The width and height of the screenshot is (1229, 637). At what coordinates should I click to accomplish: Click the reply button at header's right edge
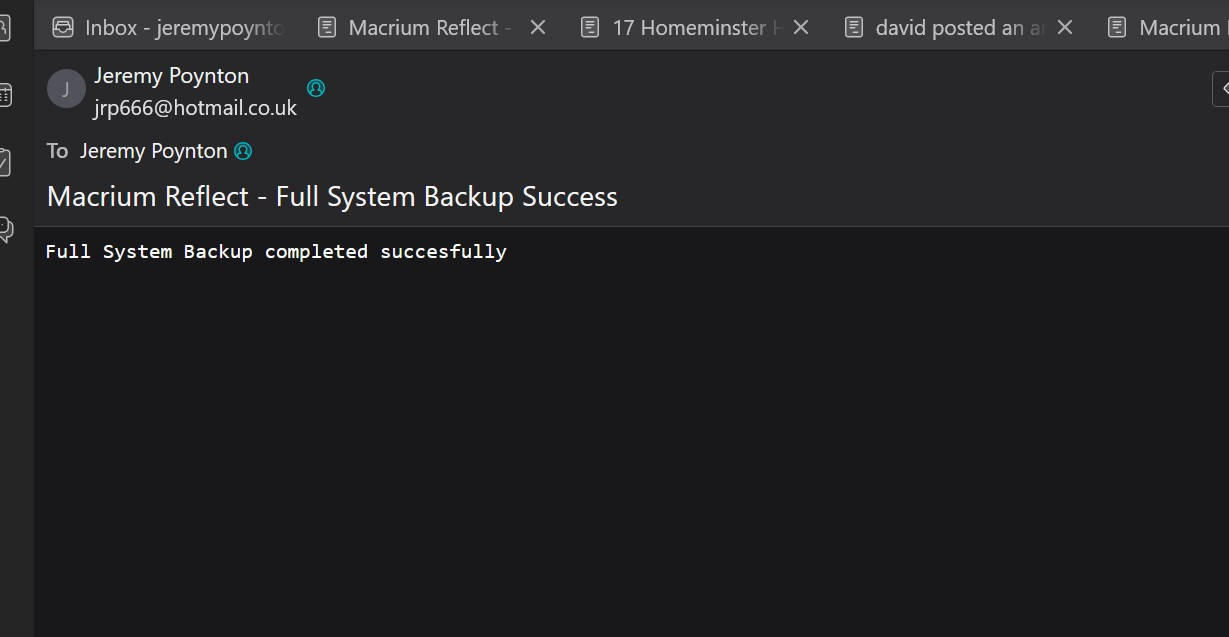tap(1221, 88)
